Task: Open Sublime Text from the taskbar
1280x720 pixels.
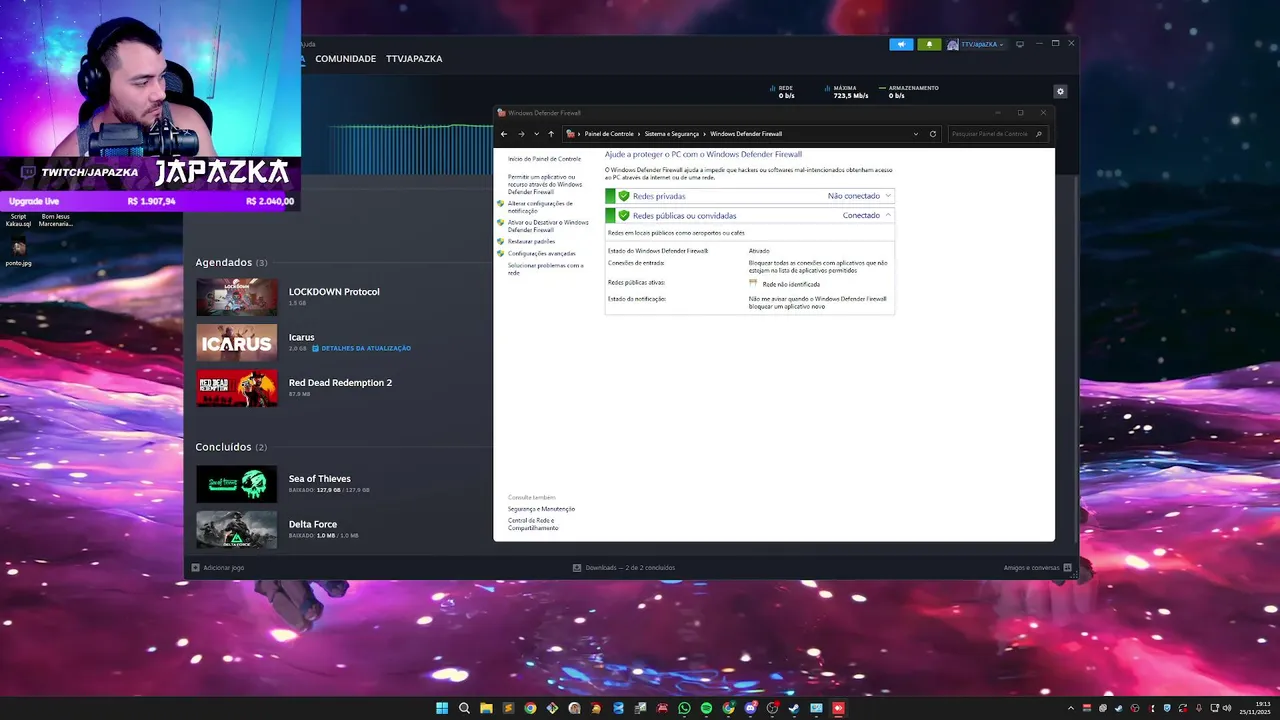Action: coord(508,708)
